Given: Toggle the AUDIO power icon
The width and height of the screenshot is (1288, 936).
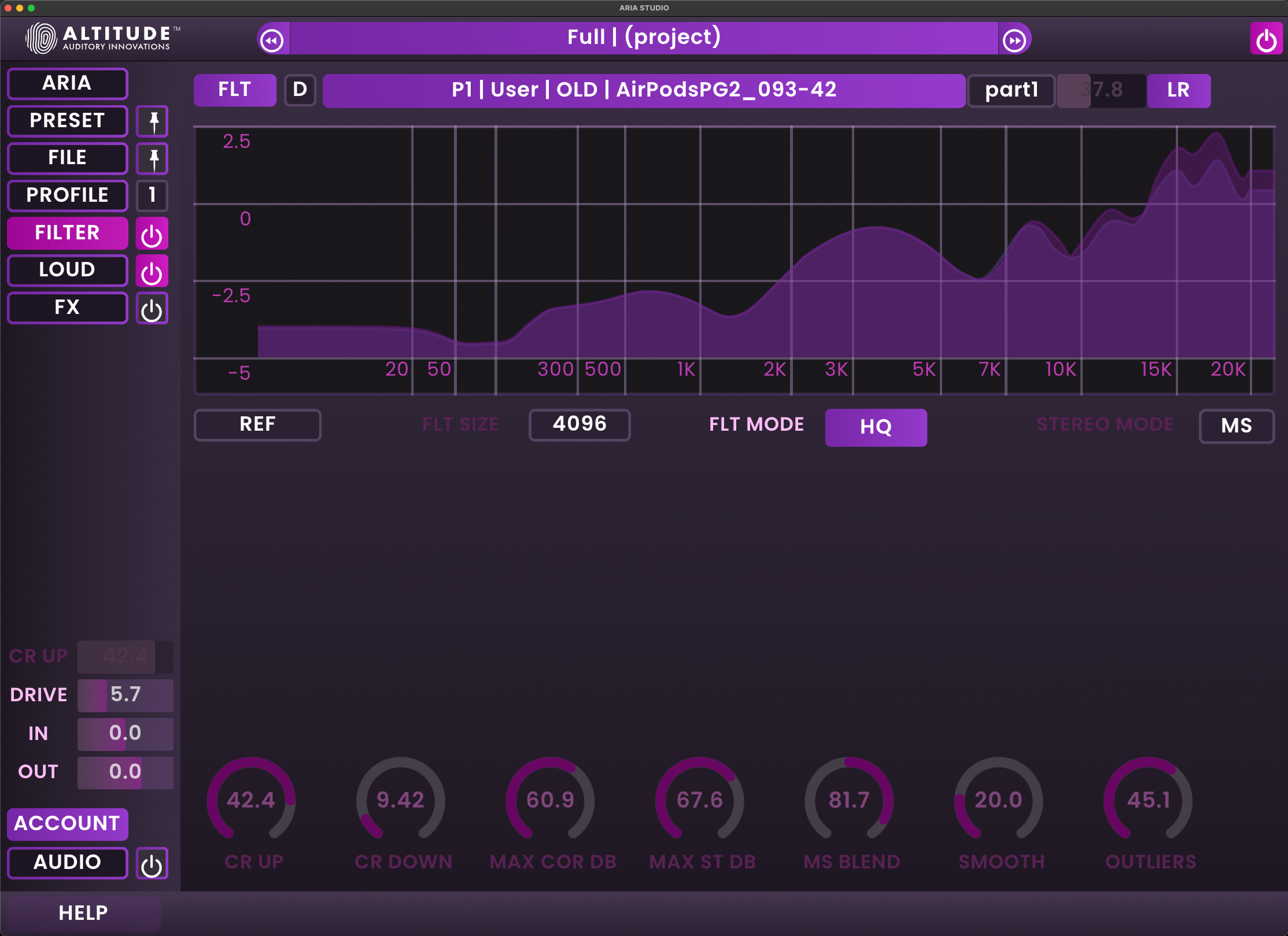Looking at the screenshot, I should (152, 863).
